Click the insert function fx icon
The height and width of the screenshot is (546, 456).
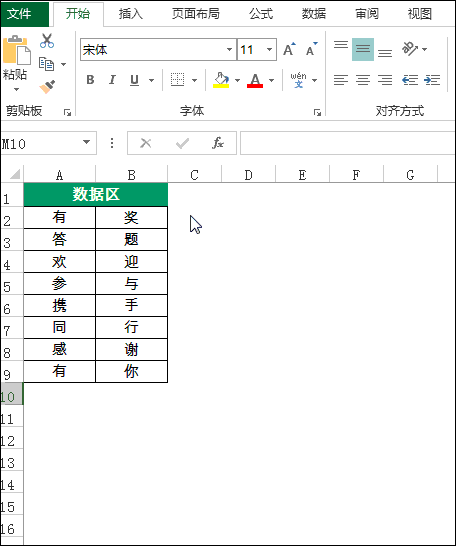tap(218, 143)
